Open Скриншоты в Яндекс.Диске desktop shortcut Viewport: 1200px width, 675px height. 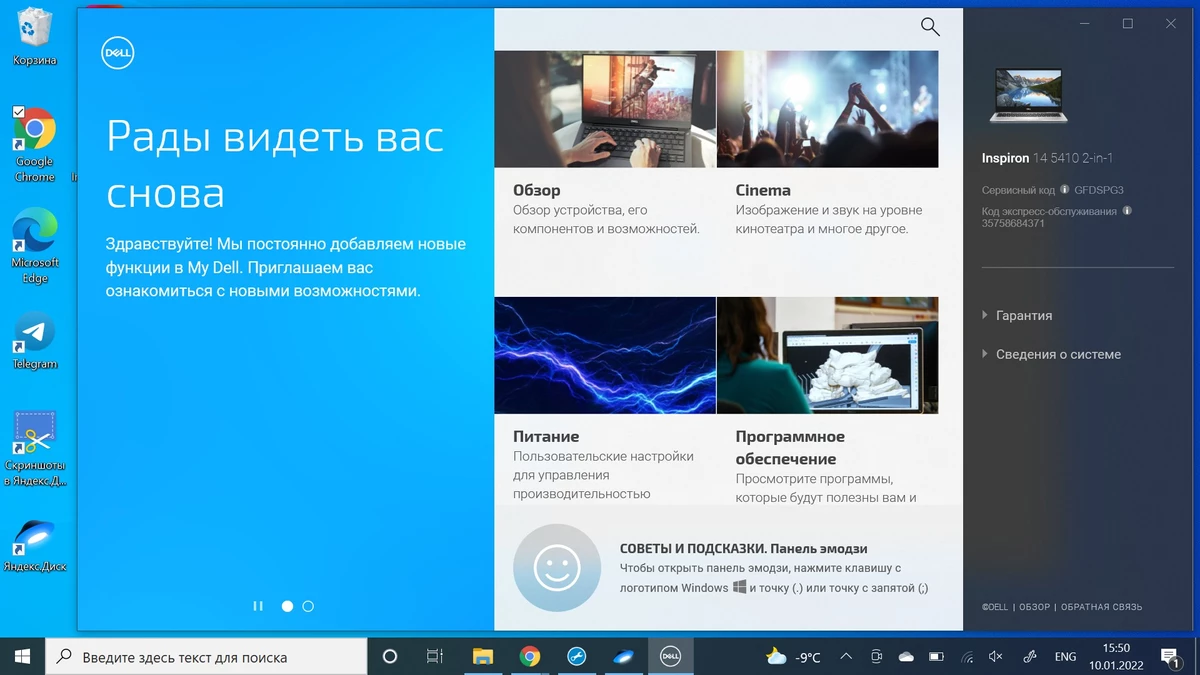click(35, 448)
